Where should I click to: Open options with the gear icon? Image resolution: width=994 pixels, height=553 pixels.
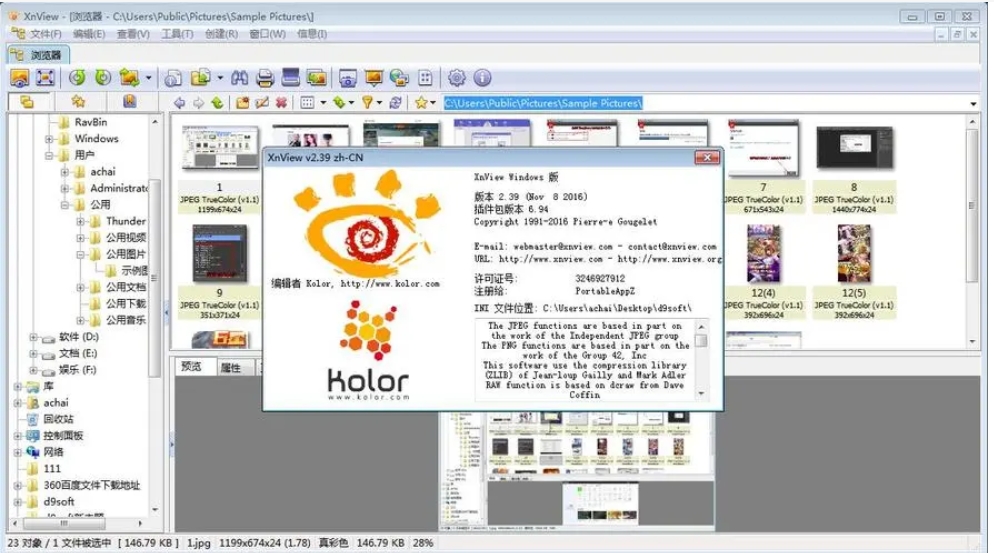pyautogui.click(x=456, y=78)
